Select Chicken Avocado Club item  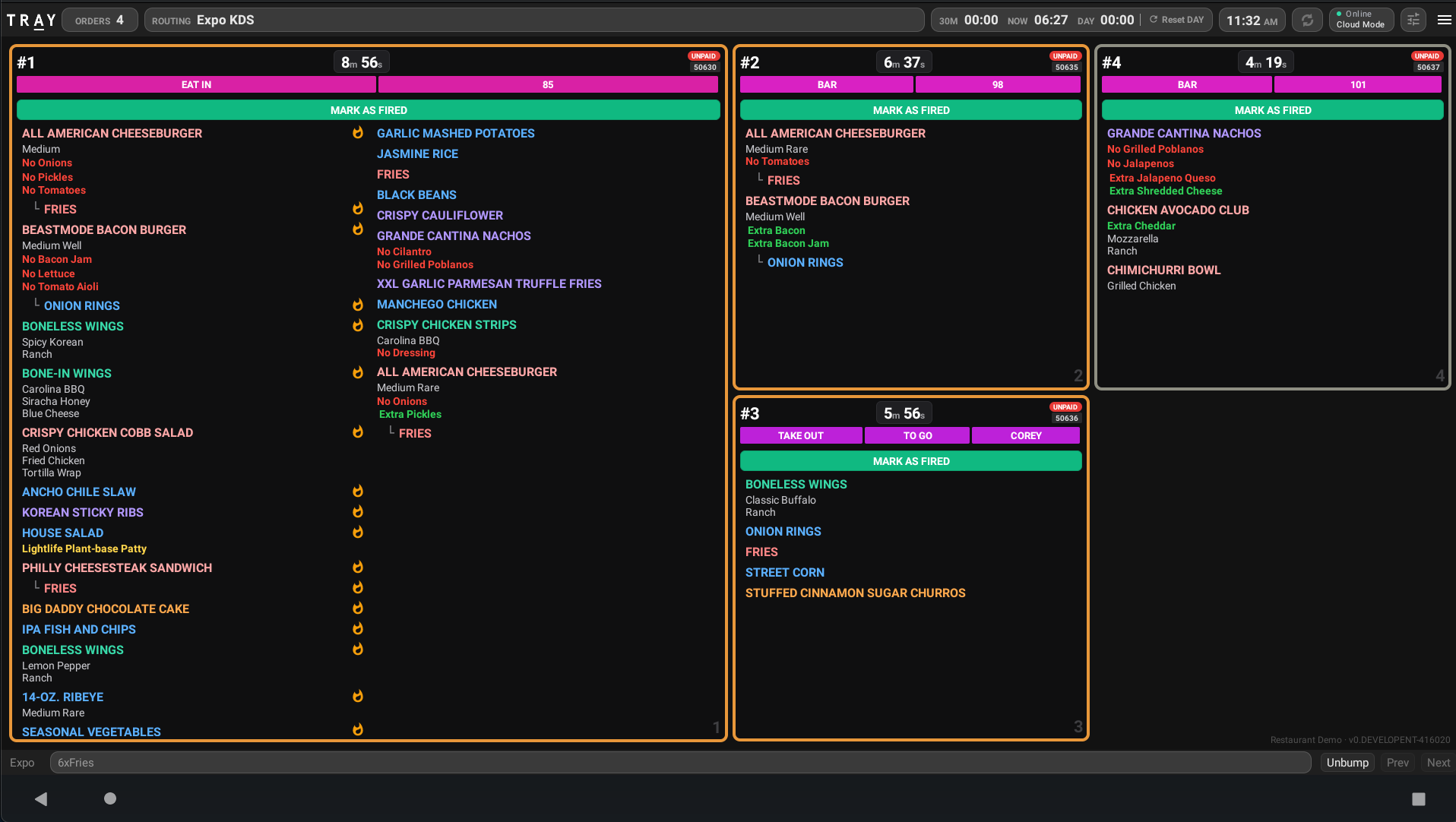pyautogui.click(x=1178, y=210)
